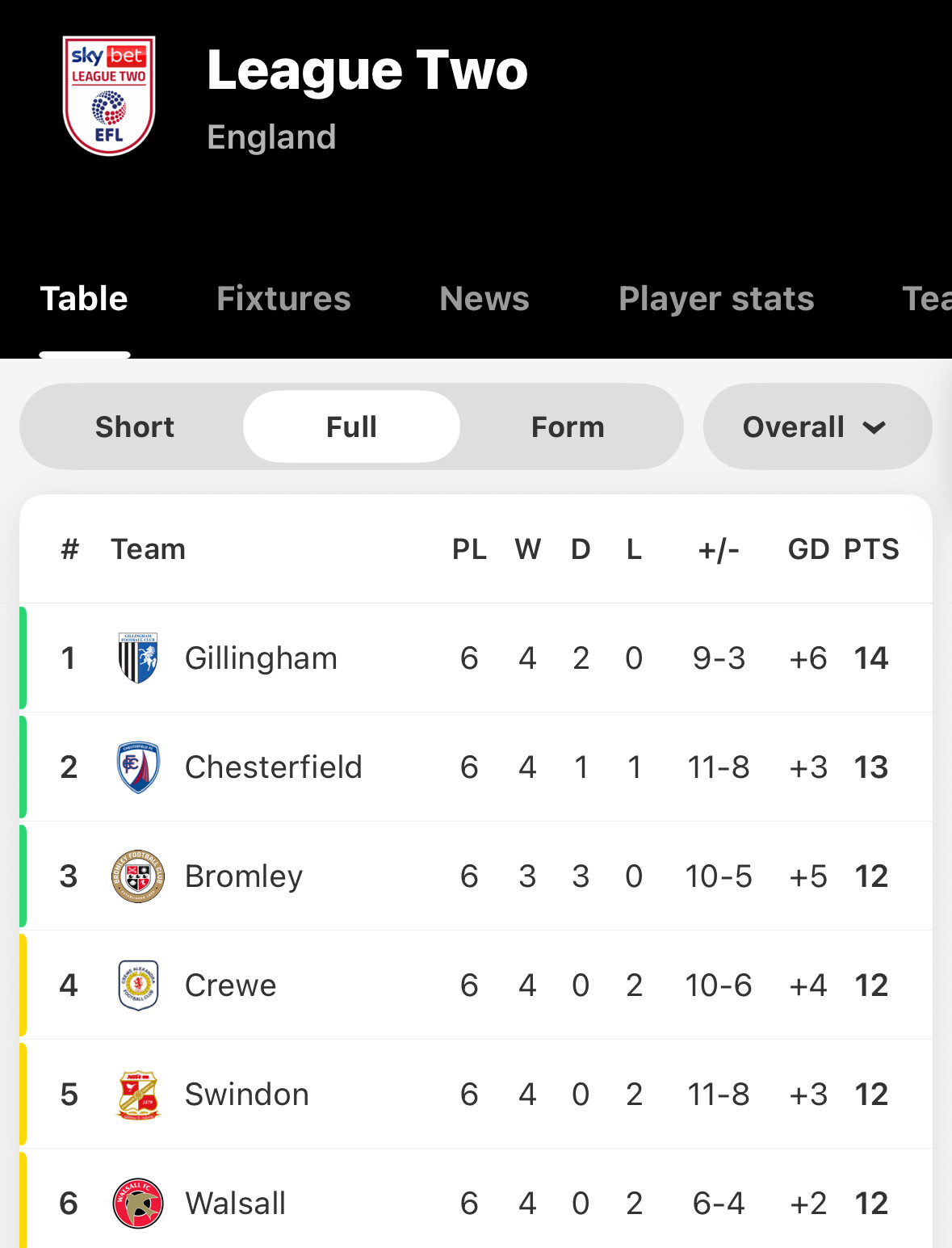Screen dimensions: 952x1248
Task: Tap the GD column header
Action: point(808,549)
